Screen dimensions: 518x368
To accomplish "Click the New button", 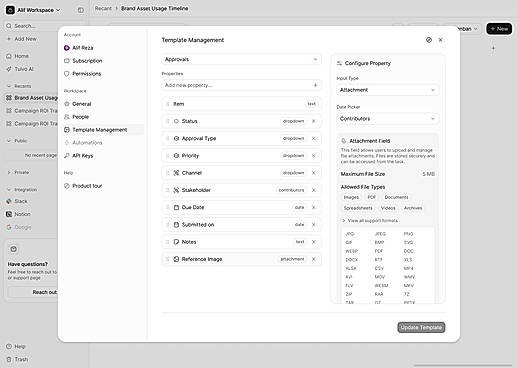I will pyautogui.click(x=499, y=29).
